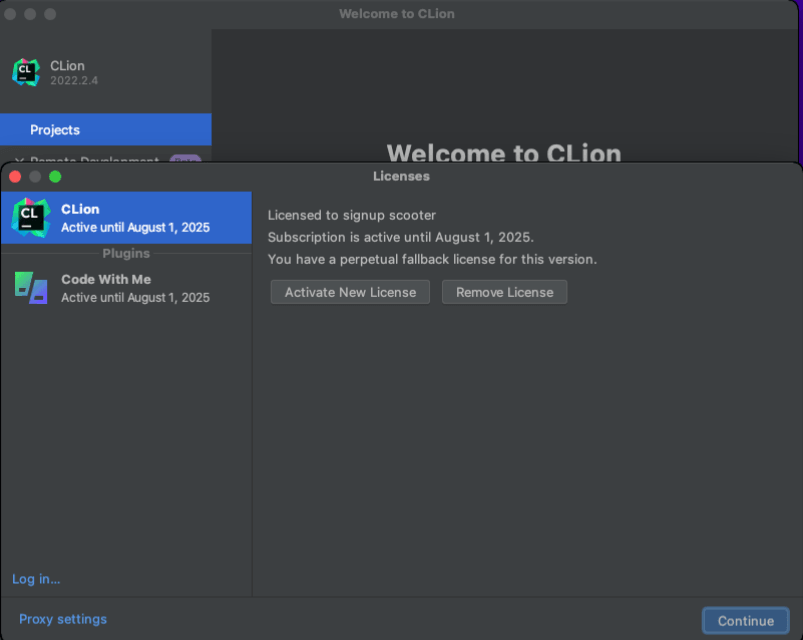Select the CLion 'Active until August 1, 2025' license entry
Image resolution: width=803 pixels, height=640 pixels.
coord(126,218)
